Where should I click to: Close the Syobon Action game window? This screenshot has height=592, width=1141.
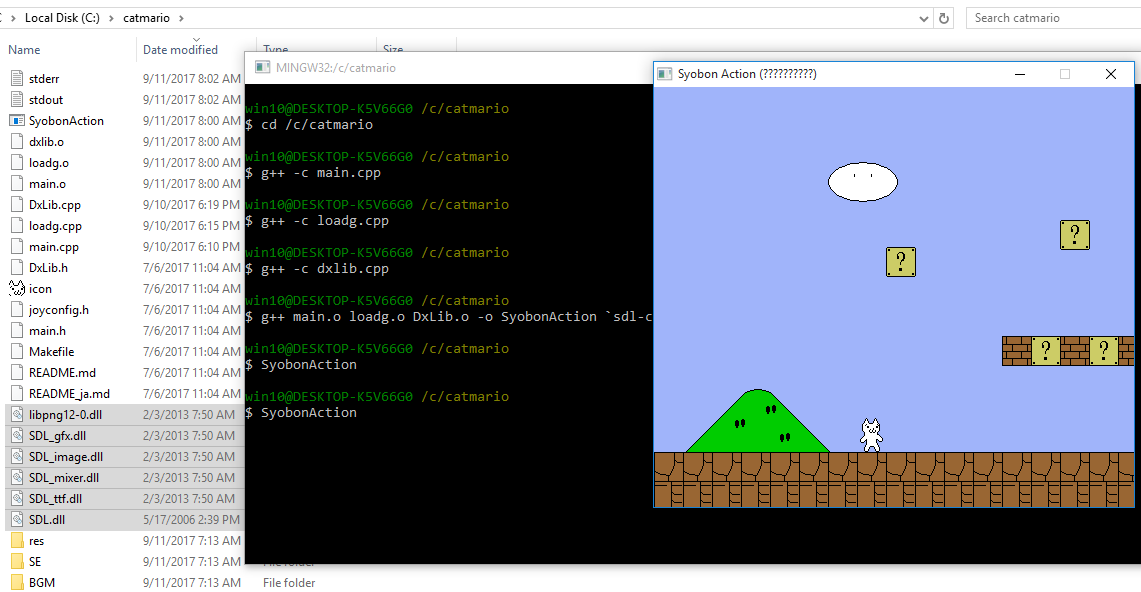[x=1110, y=74]
